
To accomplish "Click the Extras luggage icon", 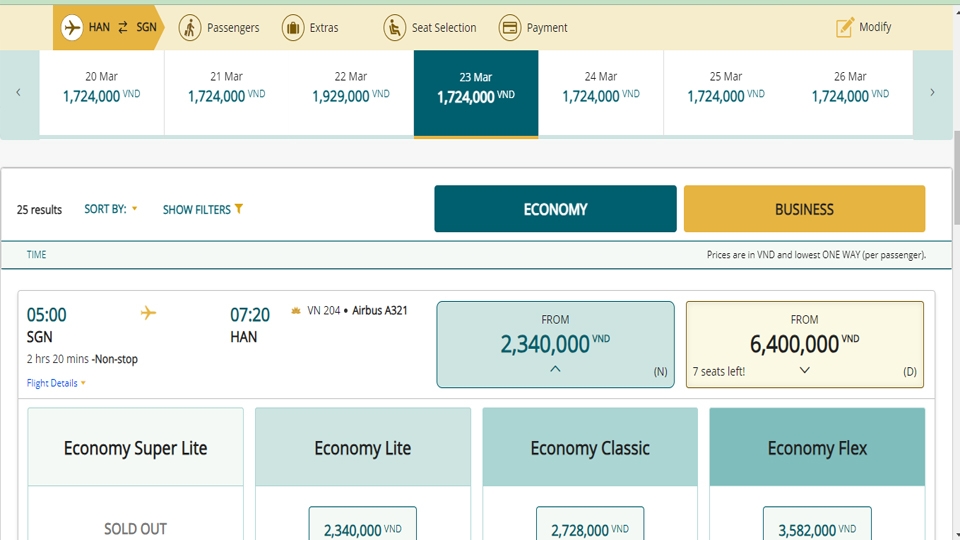I will click(x=293, y=27).
